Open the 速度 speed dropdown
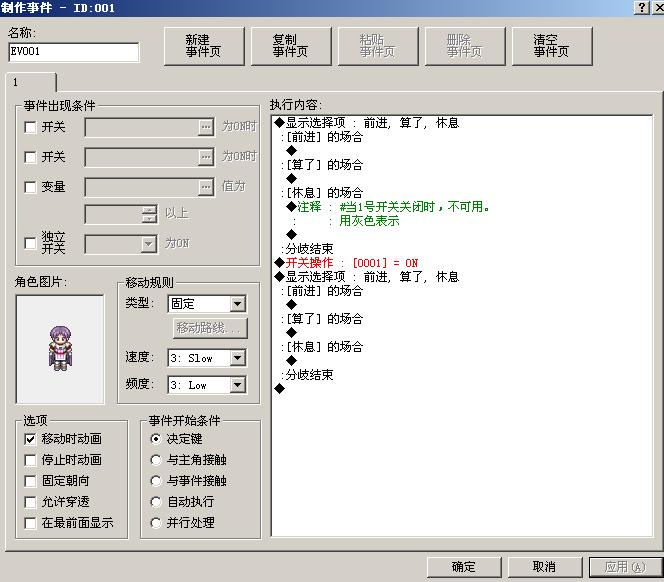Screen dimensions: 664x582 click(x=238, y=358)
